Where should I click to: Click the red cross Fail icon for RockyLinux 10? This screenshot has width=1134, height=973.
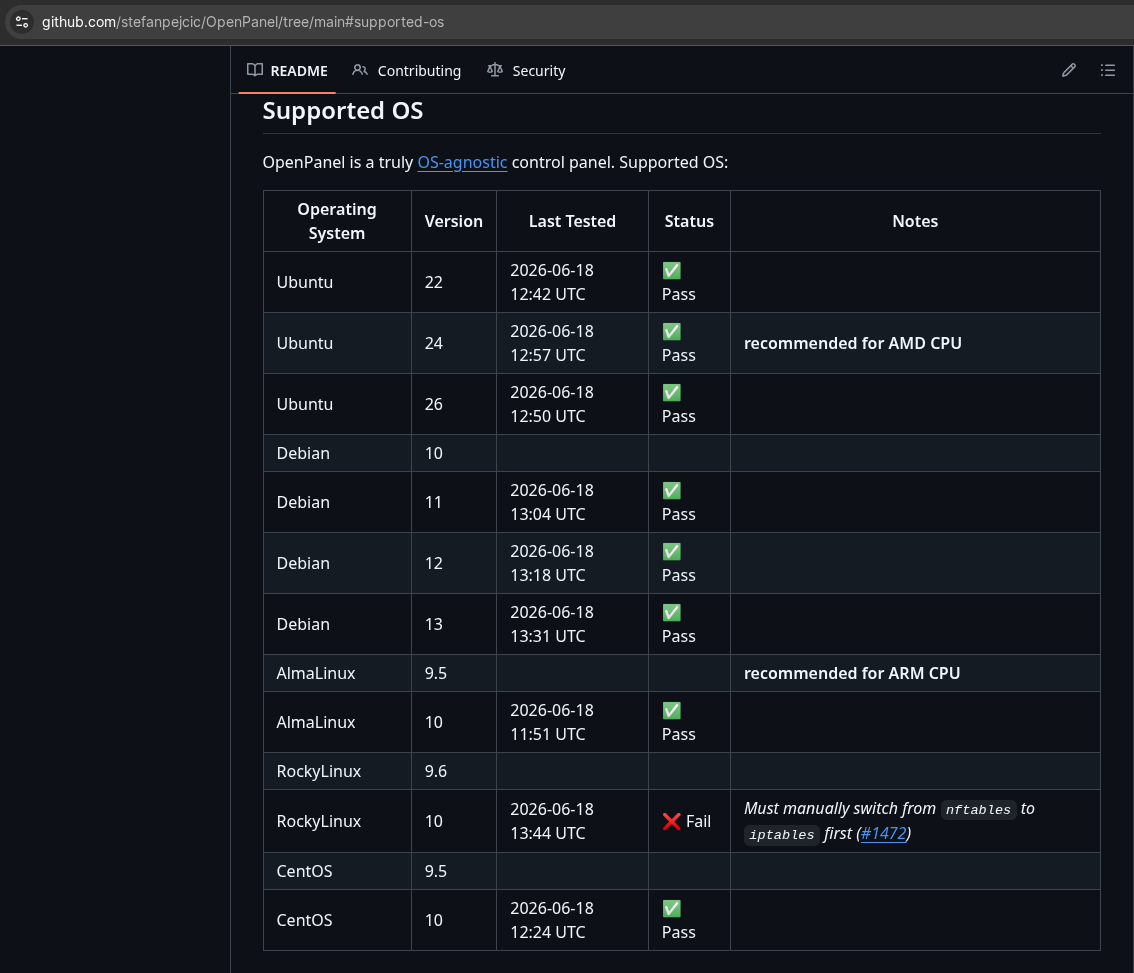click(671, 821)
